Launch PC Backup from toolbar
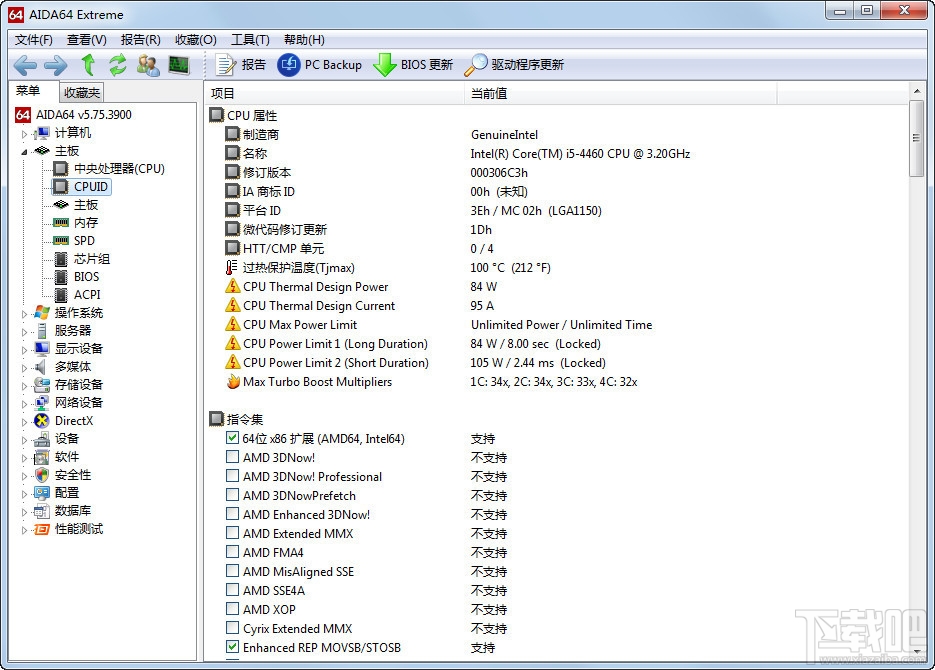The height and width of the screenshot is (670, 935). coord(319,64)
